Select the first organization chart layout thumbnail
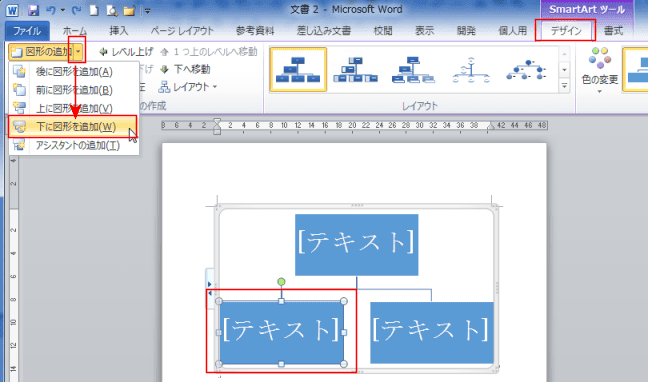The image size is (648, 382). pyautogui.click(x=298, y=69)
